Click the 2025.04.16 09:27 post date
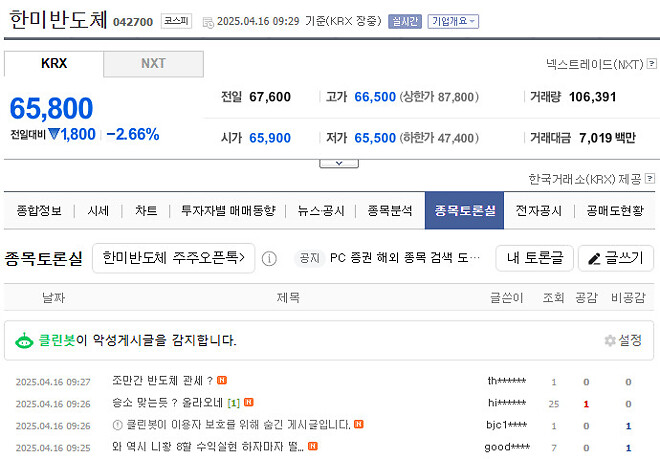This screenshot has height=459, width=660. (x=53, y=382)
